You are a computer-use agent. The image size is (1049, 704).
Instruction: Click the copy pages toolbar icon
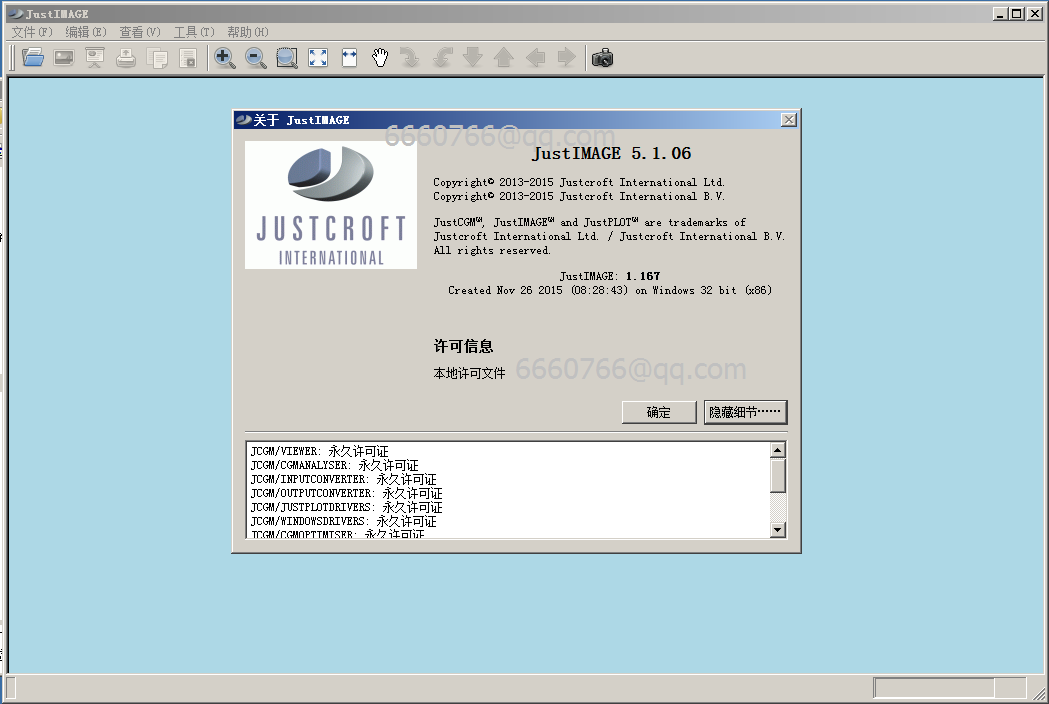point(157,58)
